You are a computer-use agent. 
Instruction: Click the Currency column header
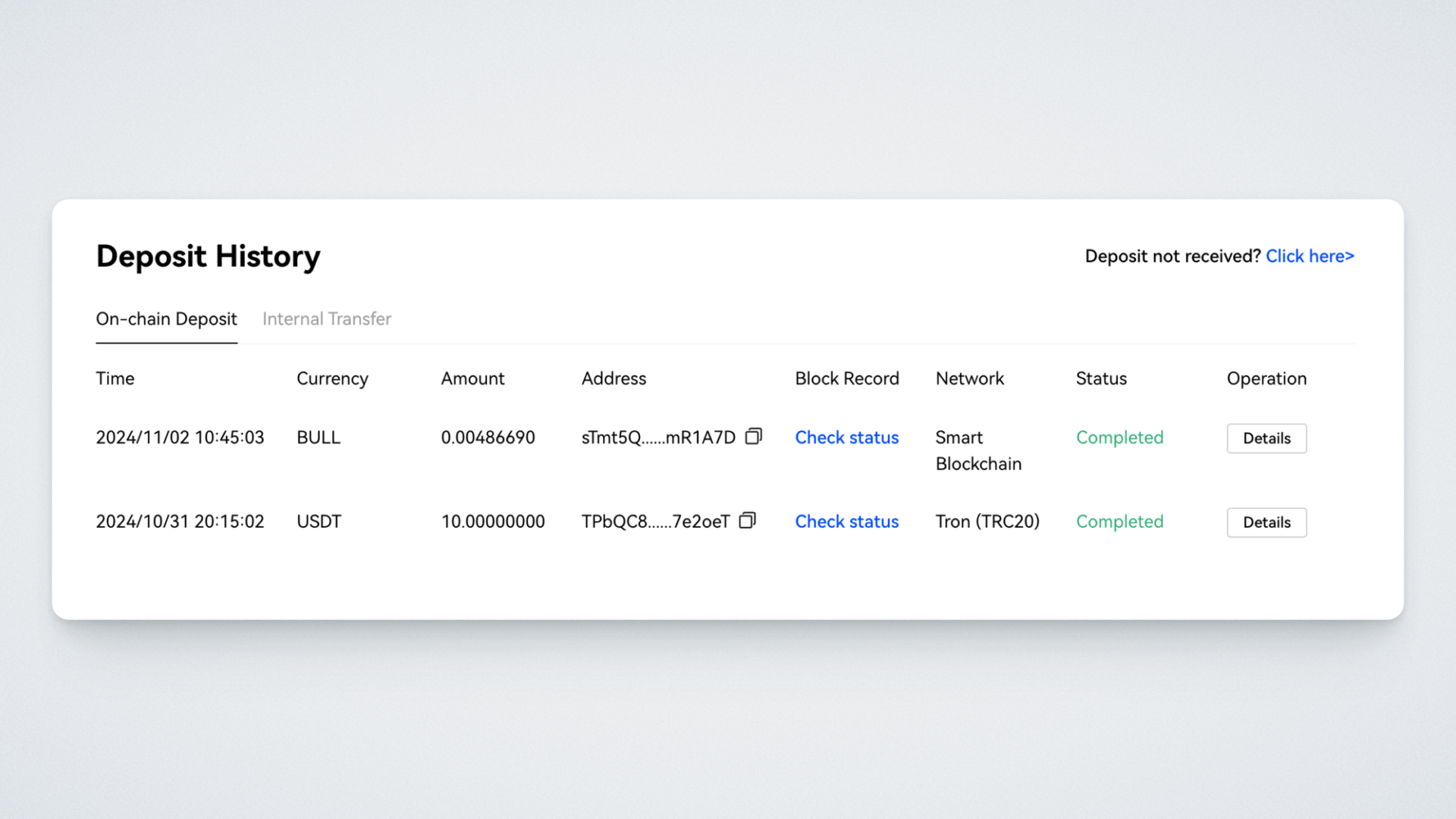332,378
